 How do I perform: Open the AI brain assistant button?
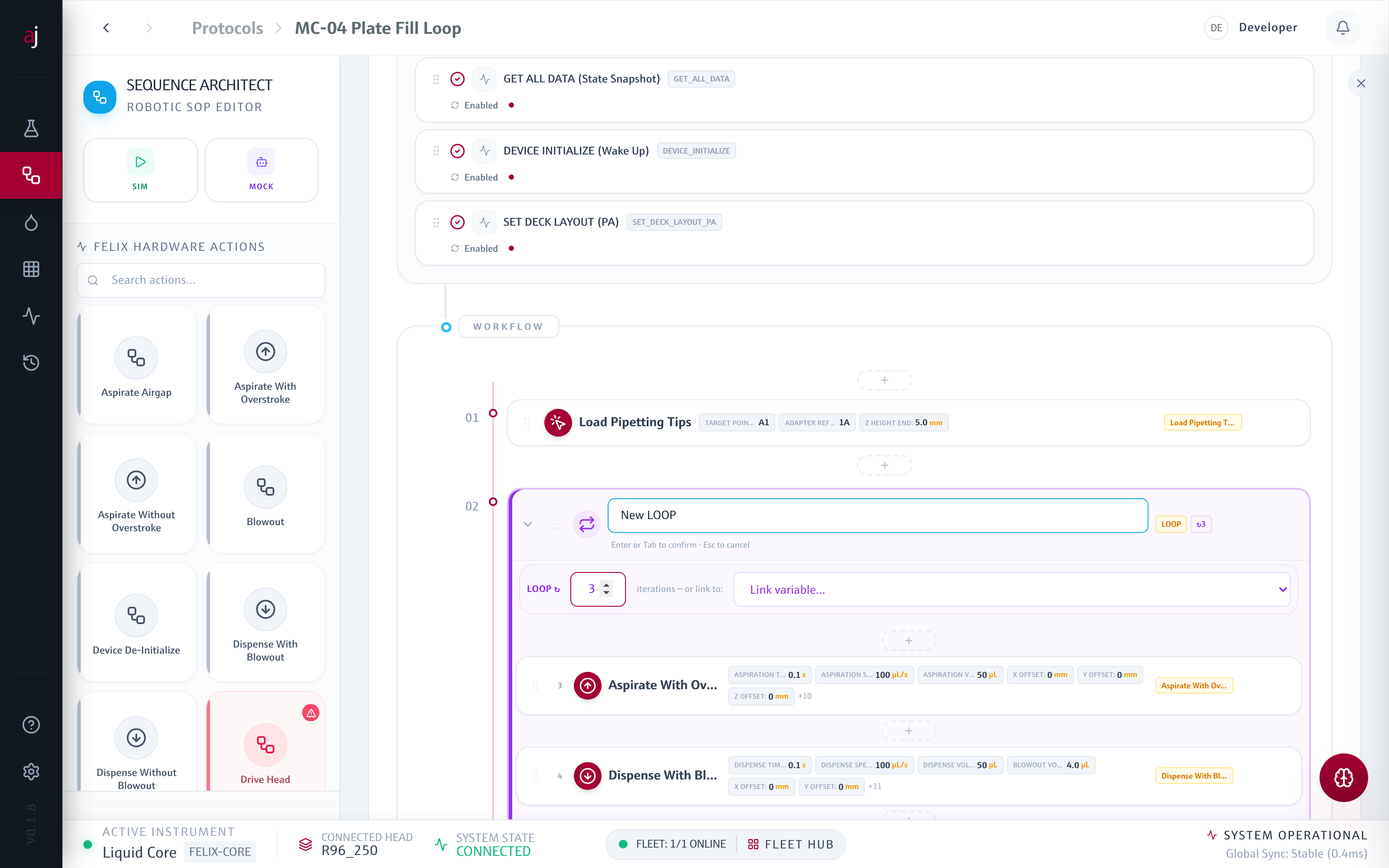[1343, 777]
